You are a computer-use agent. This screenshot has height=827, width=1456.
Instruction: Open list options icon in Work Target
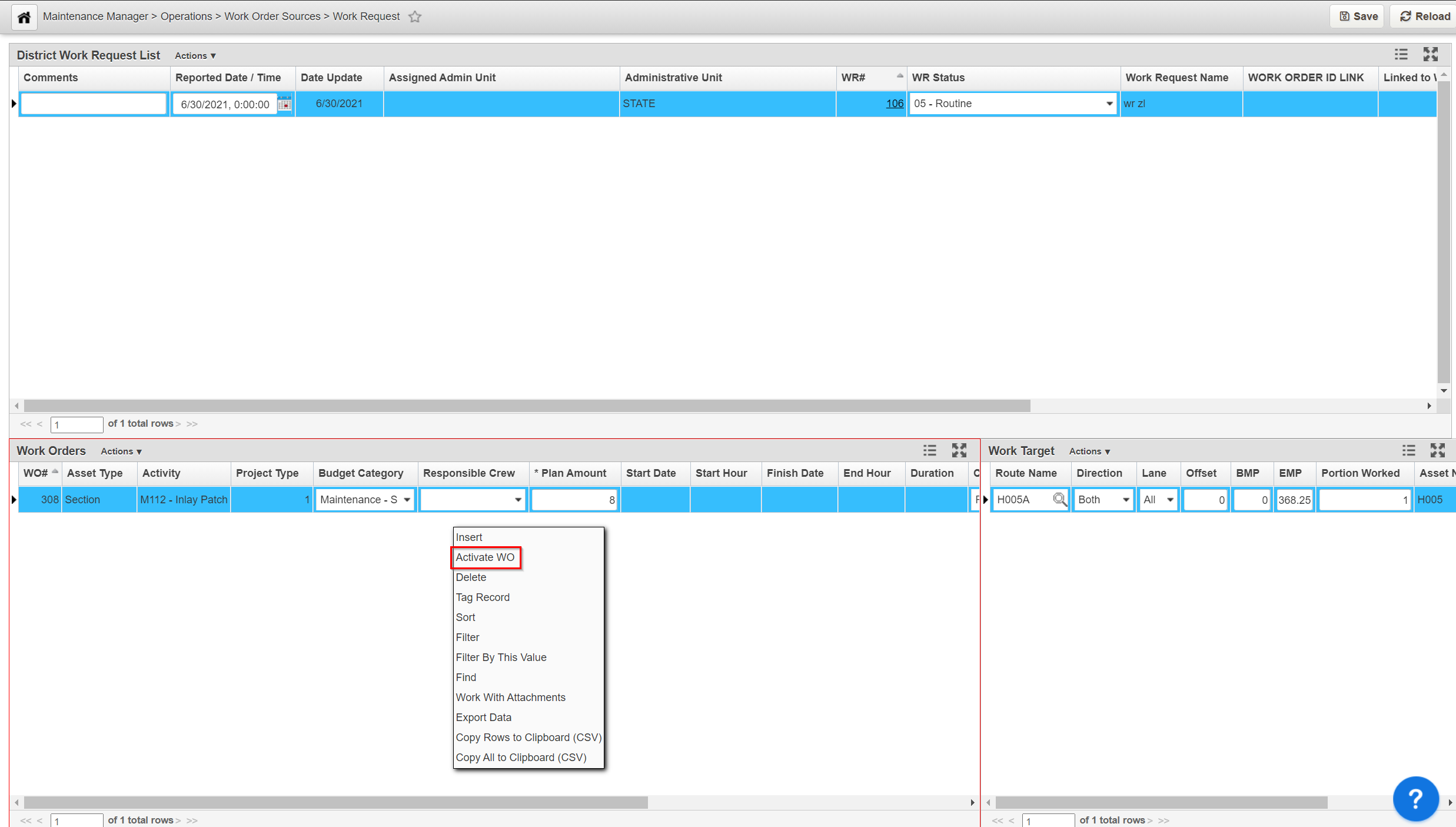(x=1408, y=451)
